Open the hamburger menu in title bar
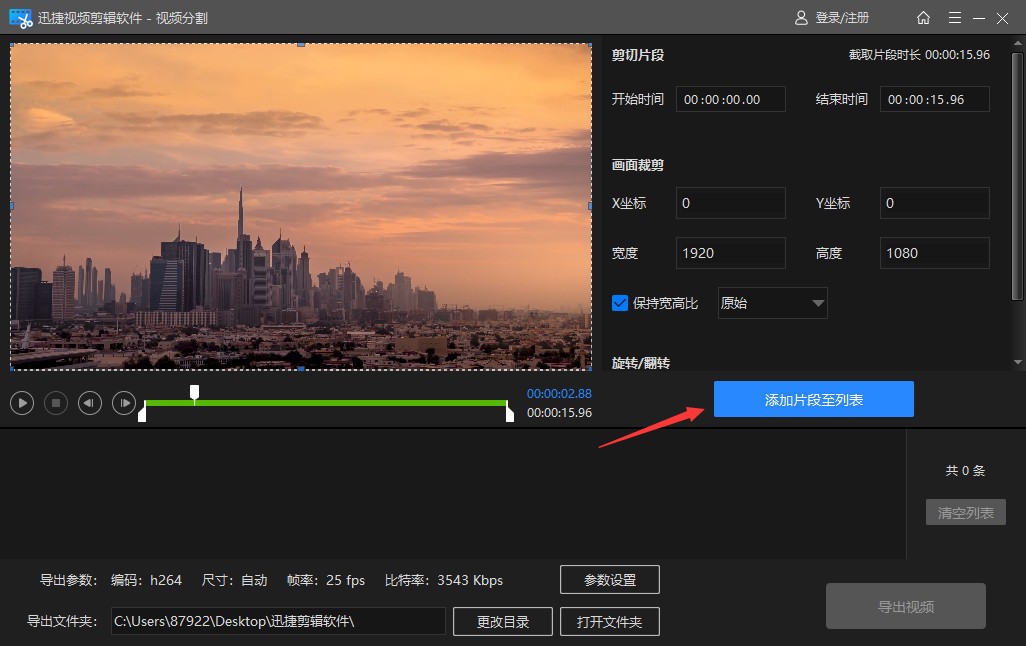1026x646 pixels. point(954,18)
